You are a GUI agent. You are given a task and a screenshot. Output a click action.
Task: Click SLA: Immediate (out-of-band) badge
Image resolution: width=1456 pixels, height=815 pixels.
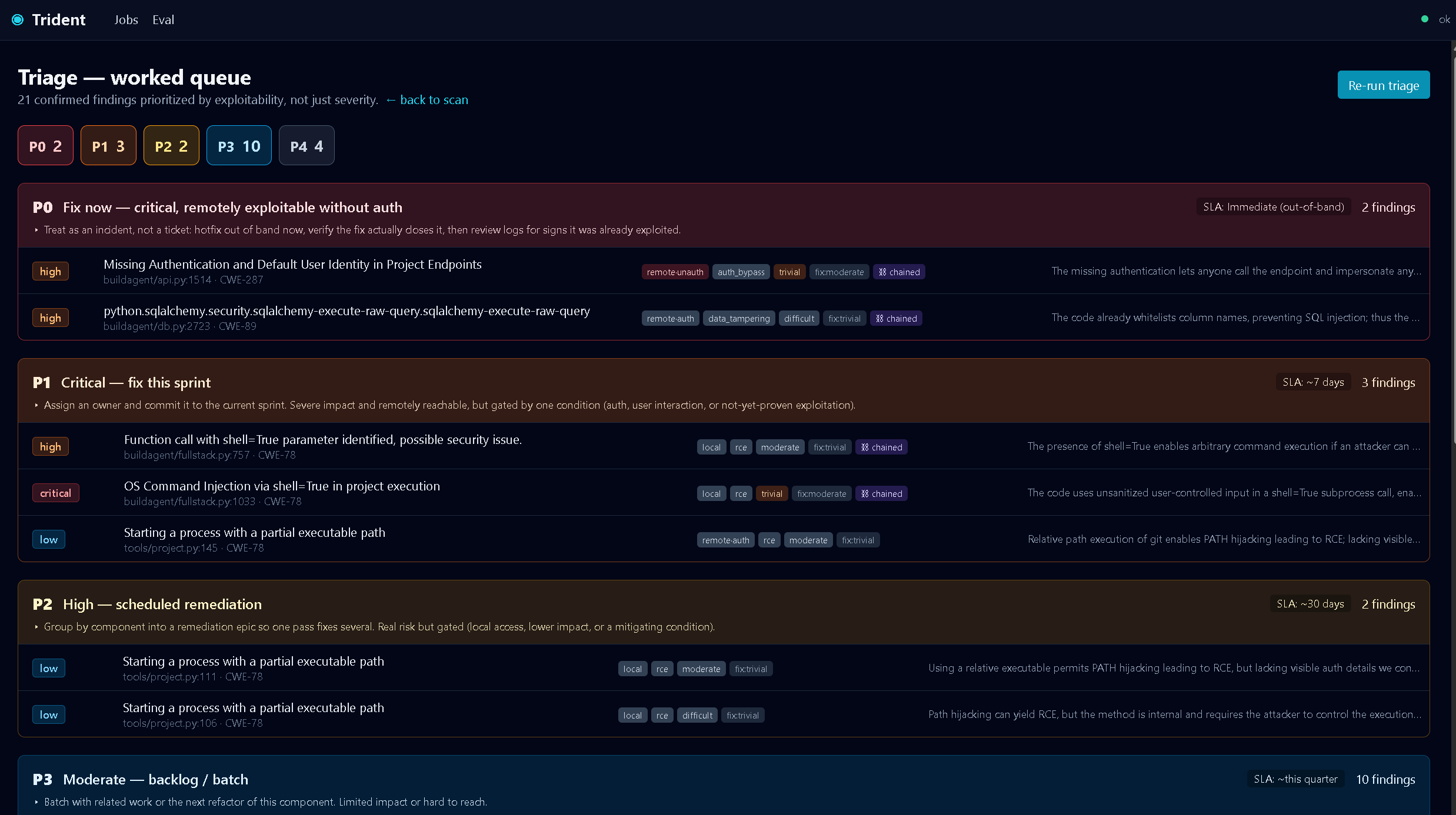[x=1273, y=207]
